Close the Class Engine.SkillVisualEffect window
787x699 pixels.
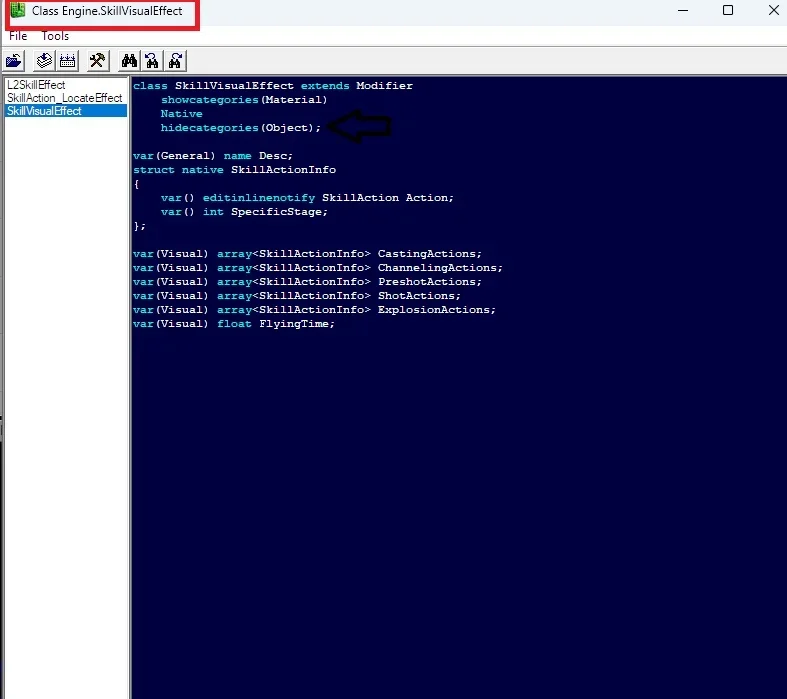point(773,10)
